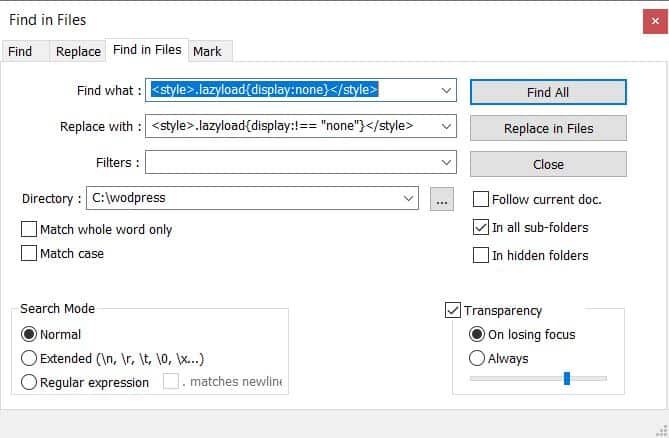669x438 pixels.
Task: Expand the Replace with dropdown arrow
Action: click(x=446, y=126)
